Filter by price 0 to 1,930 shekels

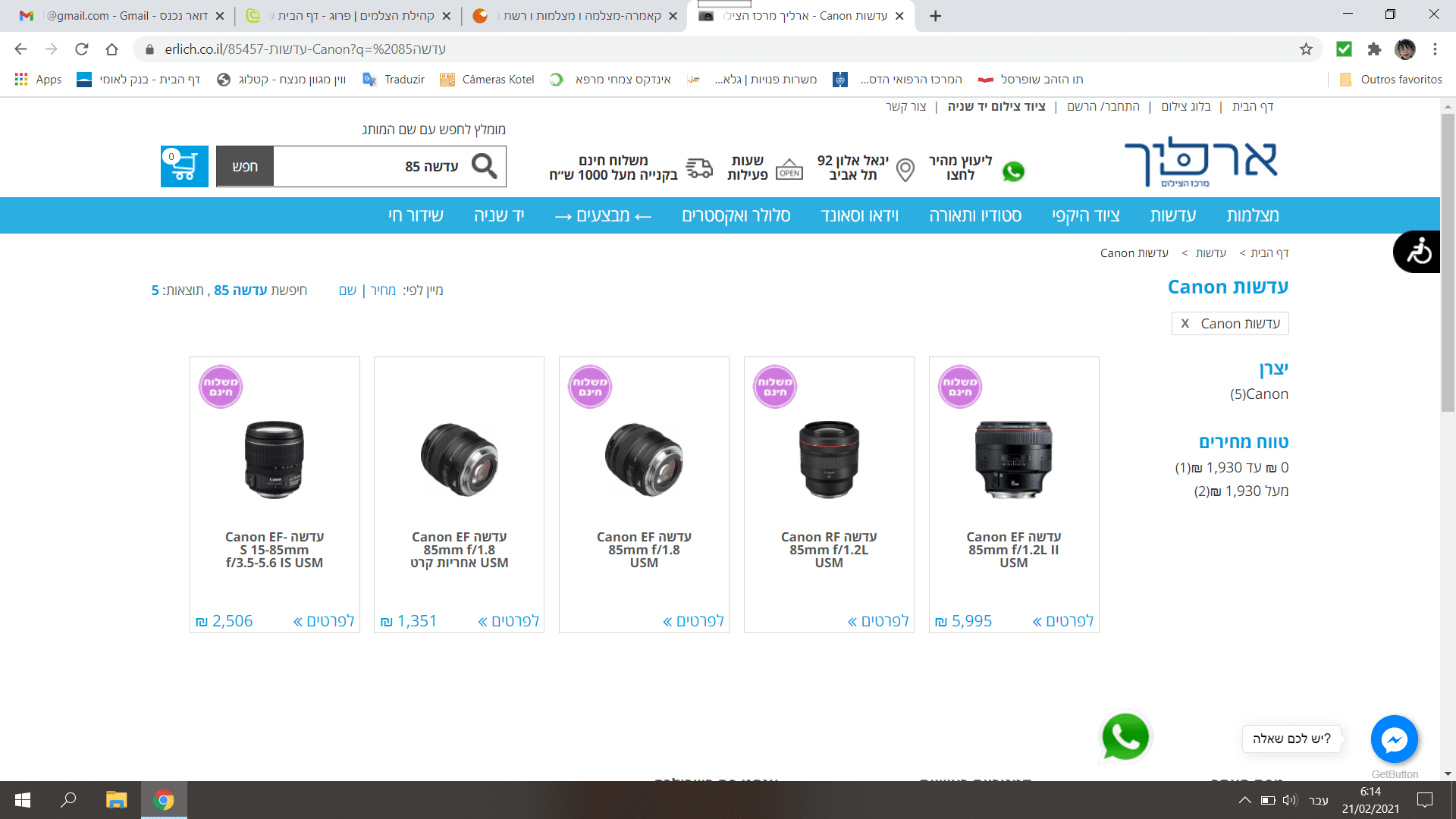[x=1232, y=468]
